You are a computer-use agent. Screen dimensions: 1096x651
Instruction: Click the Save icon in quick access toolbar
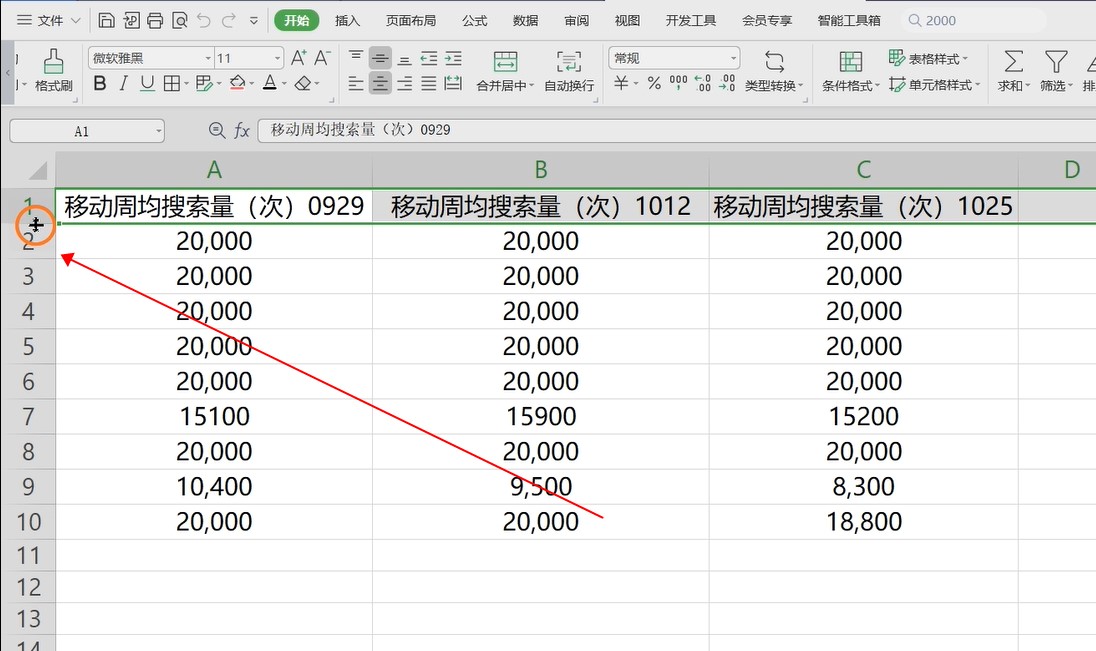coord(106,20)
